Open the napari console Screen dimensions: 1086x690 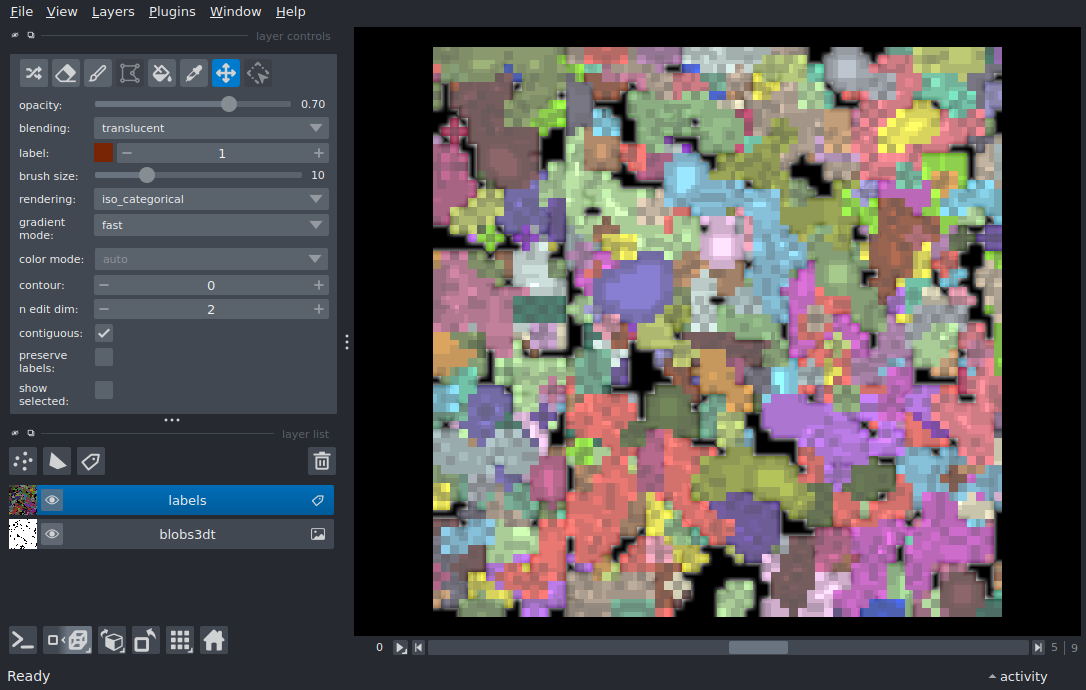(x=24, y=640)
